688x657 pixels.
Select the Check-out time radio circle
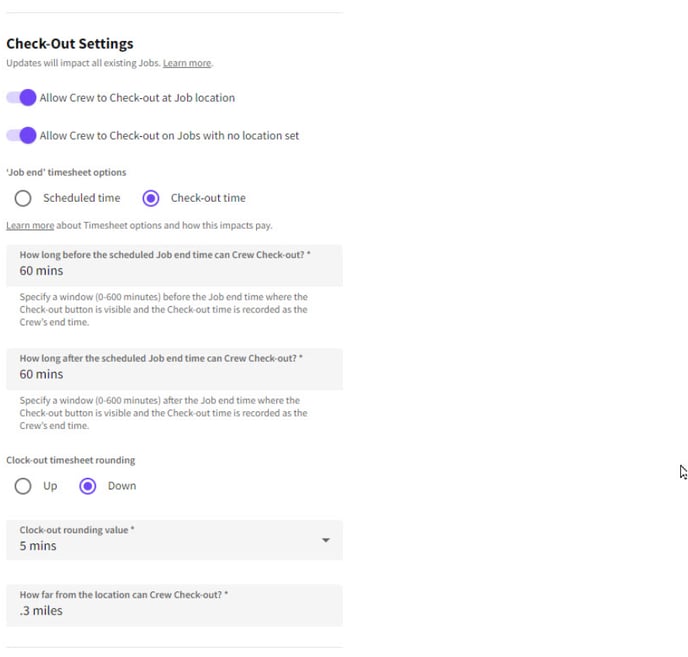(150, 198)
